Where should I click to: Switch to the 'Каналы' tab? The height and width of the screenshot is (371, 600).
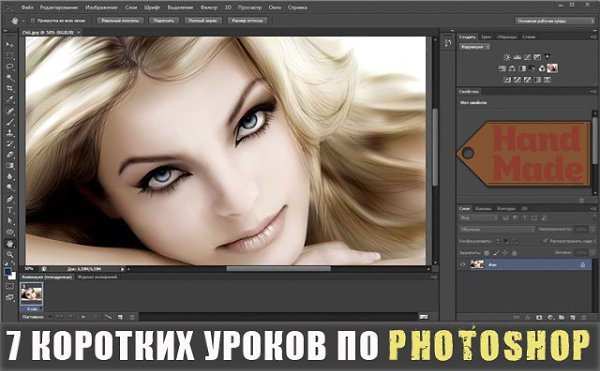click(x=483, y=208)
